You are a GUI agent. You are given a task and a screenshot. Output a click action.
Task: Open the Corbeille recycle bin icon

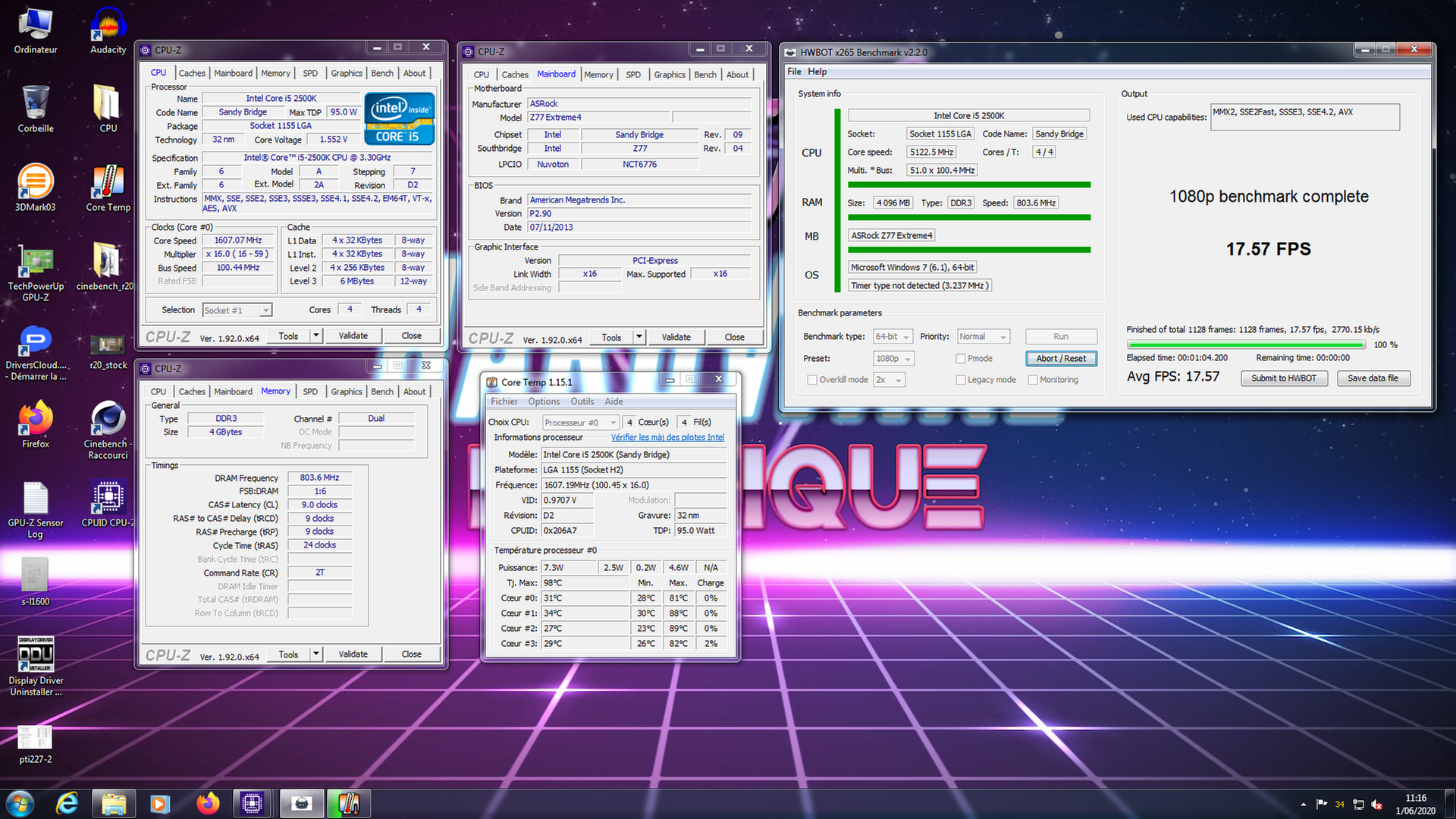[36, 108]
